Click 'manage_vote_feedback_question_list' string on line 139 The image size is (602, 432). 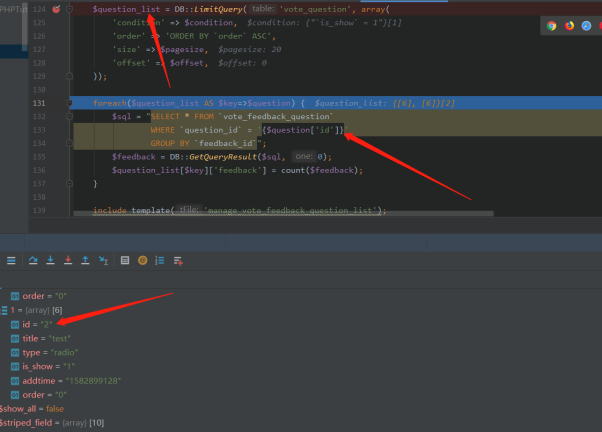[x=290, y=210]
